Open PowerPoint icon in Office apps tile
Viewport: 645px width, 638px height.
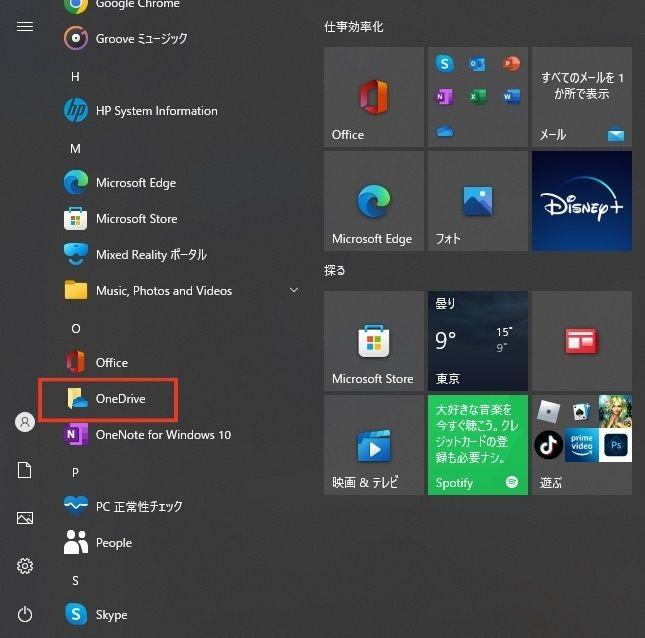point(511,64)
